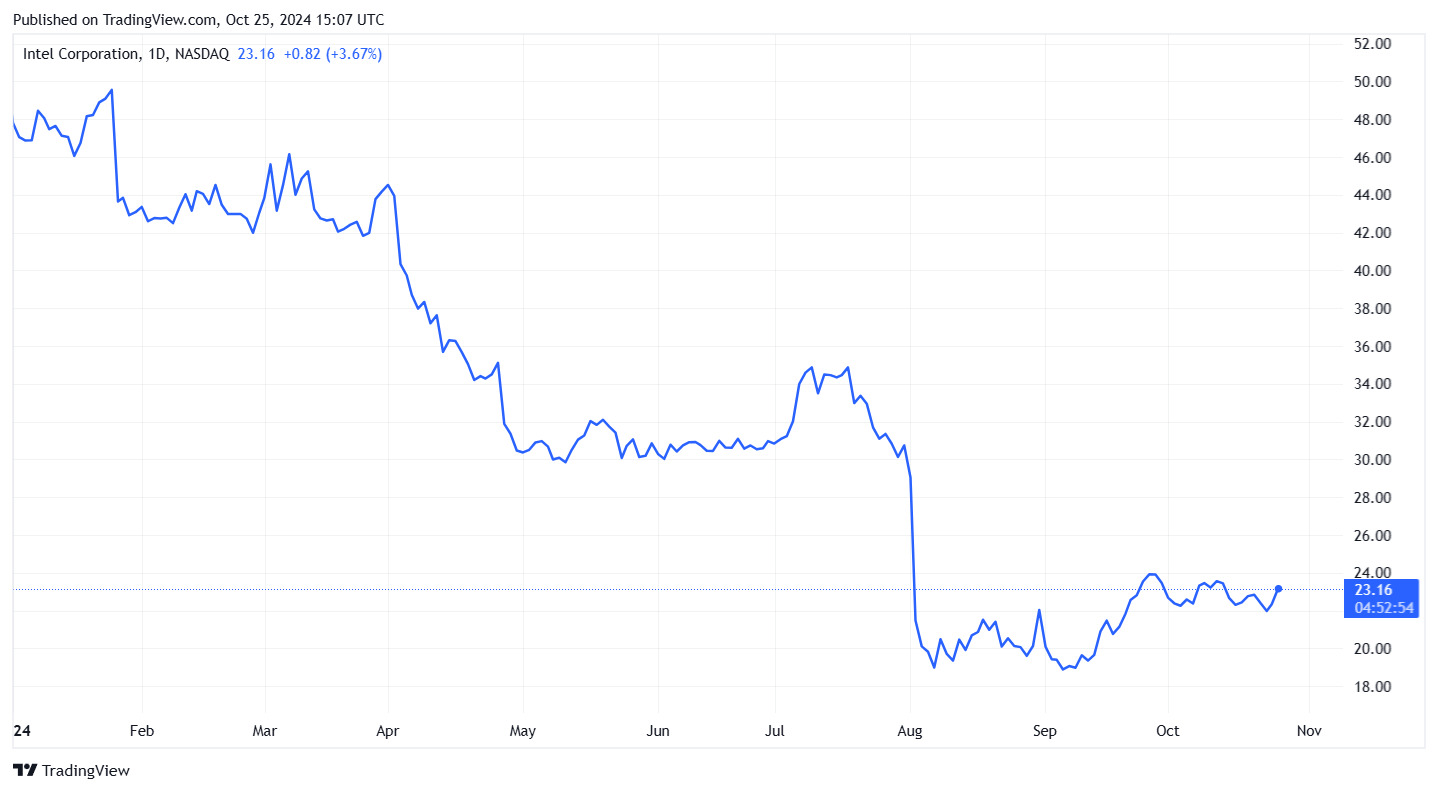The width and height of the screenshot is (1438, 792).
Task: Select the Aug label on the time axis
Action: pos(910,731)
